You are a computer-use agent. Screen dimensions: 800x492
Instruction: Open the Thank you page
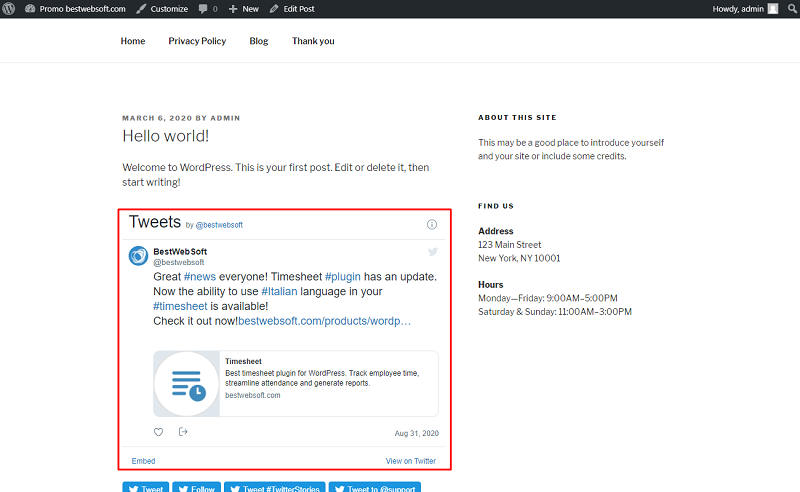(313, 41)
